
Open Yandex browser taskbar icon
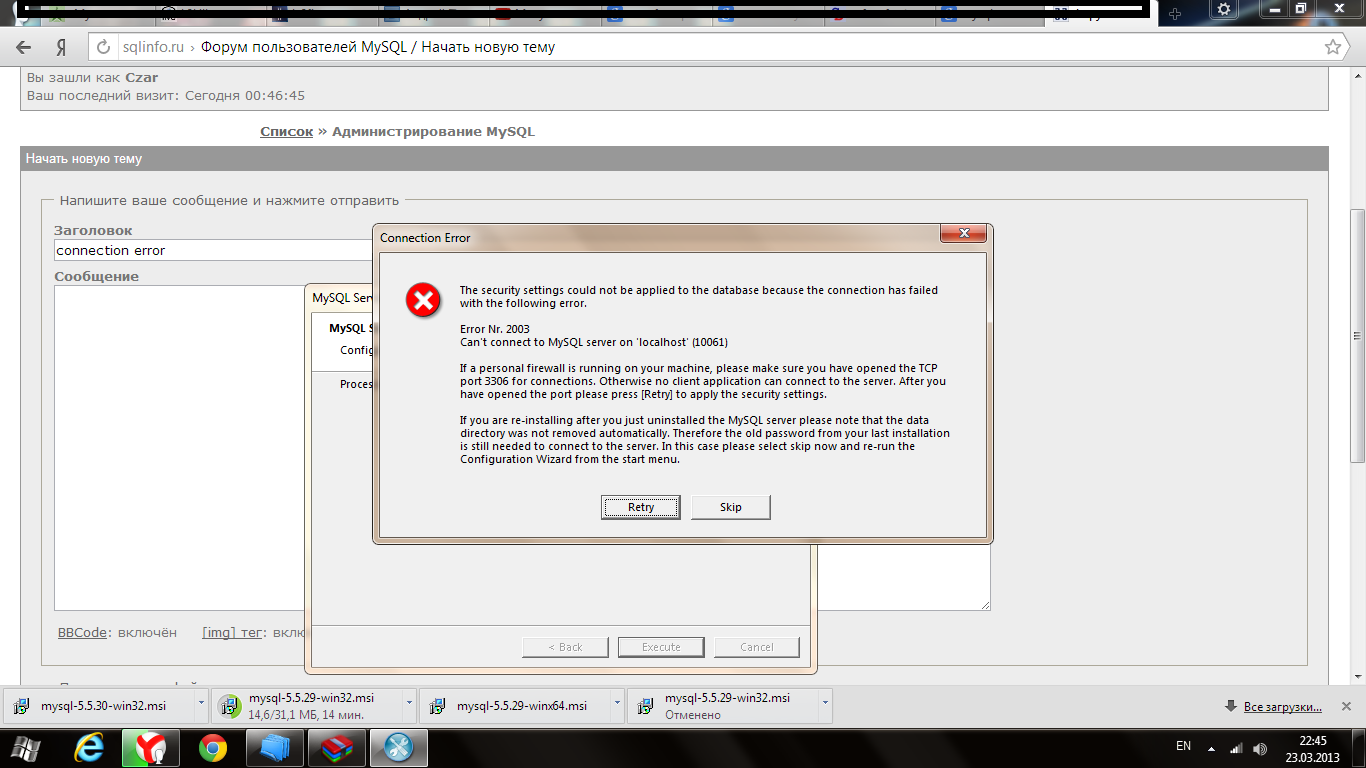[150, 747]
